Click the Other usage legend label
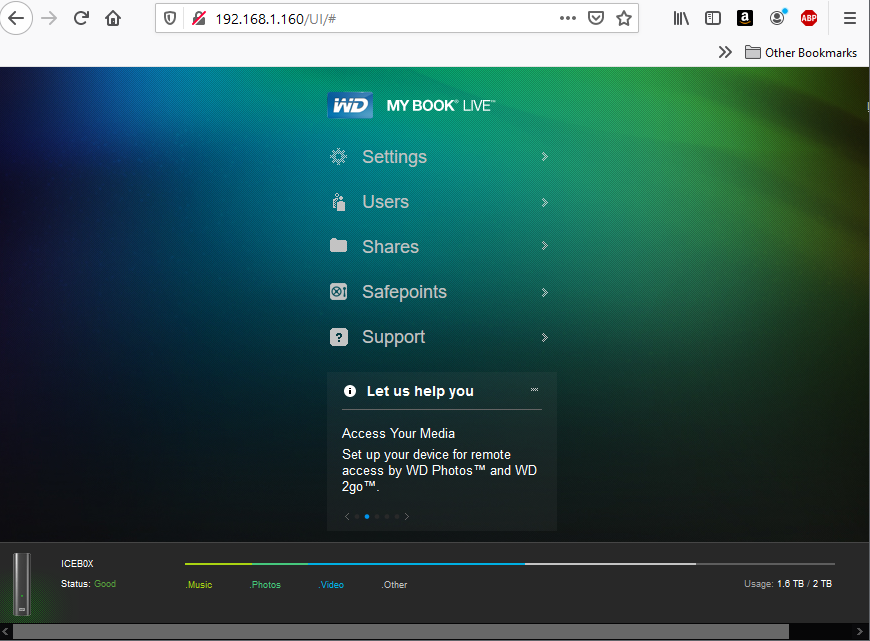Viewport: 870px width, 641px height. click(394, 584)
